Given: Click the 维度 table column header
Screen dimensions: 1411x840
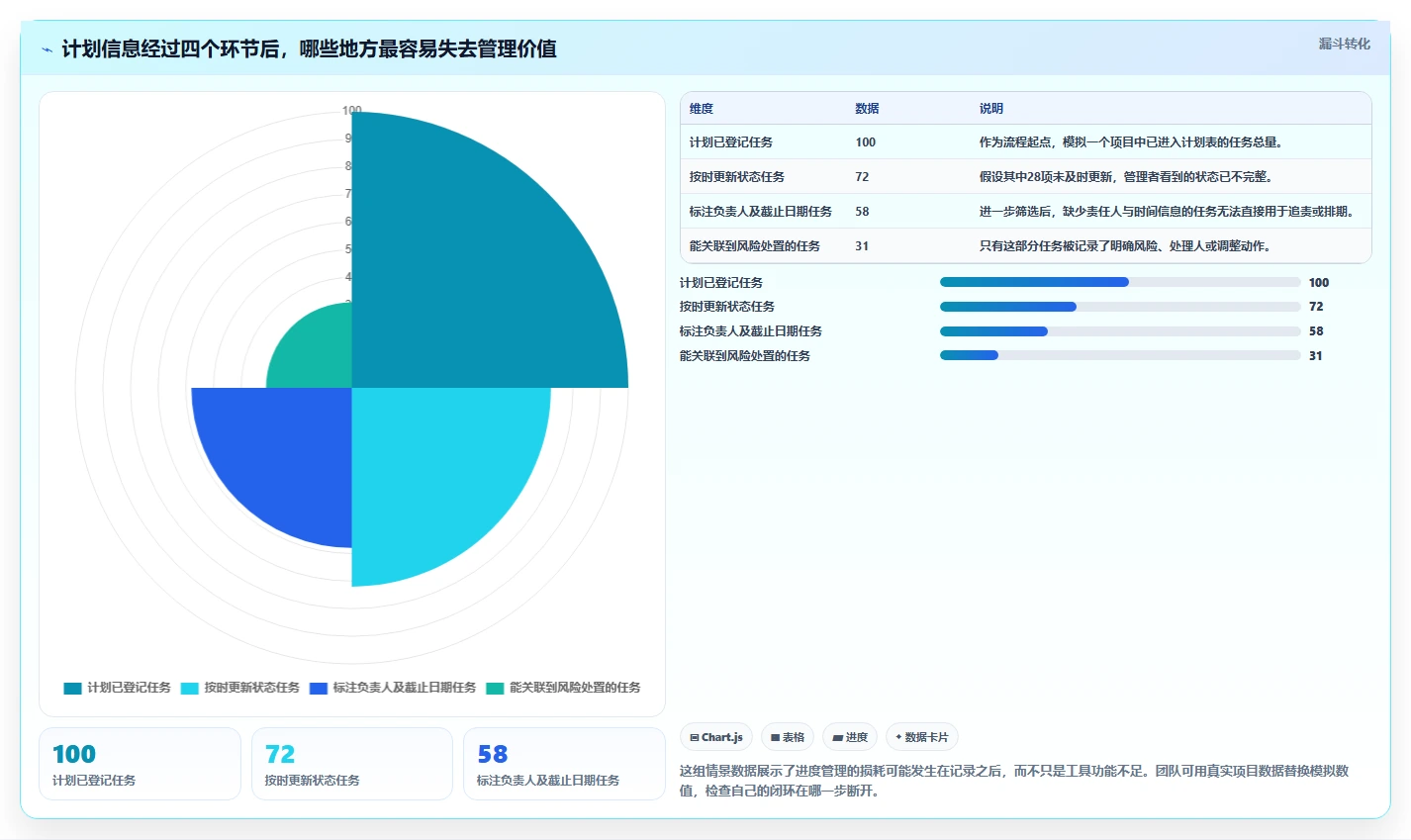Looking at the screenshot, I should pyautogui.click(x=702, y=109).
